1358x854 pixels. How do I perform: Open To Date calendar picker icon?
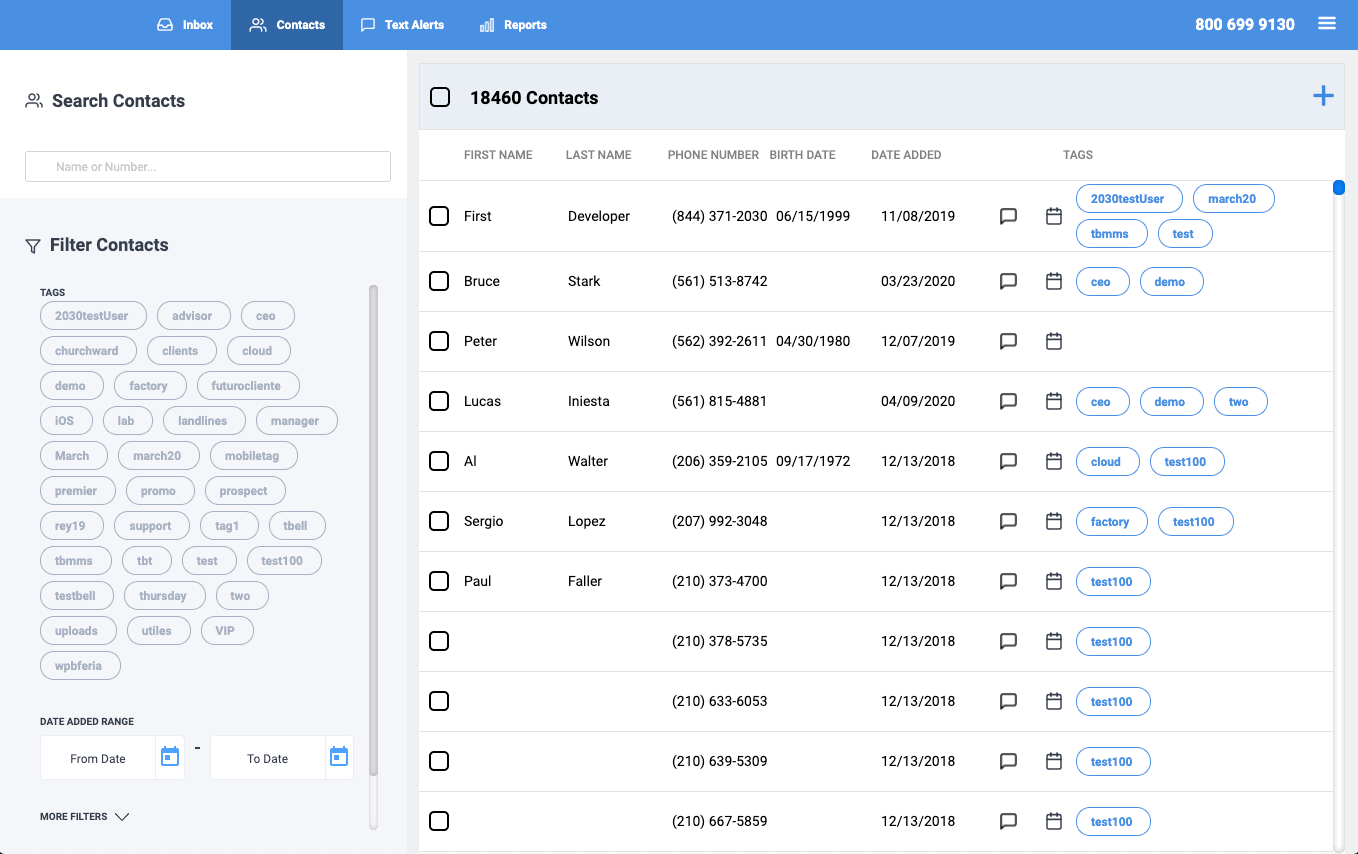coord(339,757)
